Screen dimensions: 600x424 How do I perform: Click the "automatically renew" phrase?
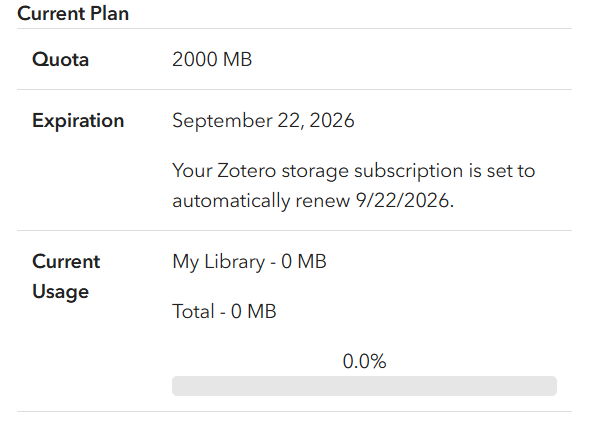(x=254, y=201)
